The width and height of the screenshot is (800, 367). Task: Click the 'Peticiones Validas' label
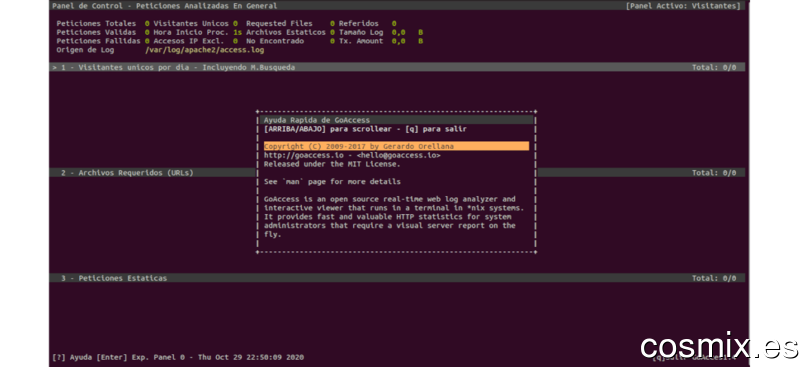(x=96, y=32)
